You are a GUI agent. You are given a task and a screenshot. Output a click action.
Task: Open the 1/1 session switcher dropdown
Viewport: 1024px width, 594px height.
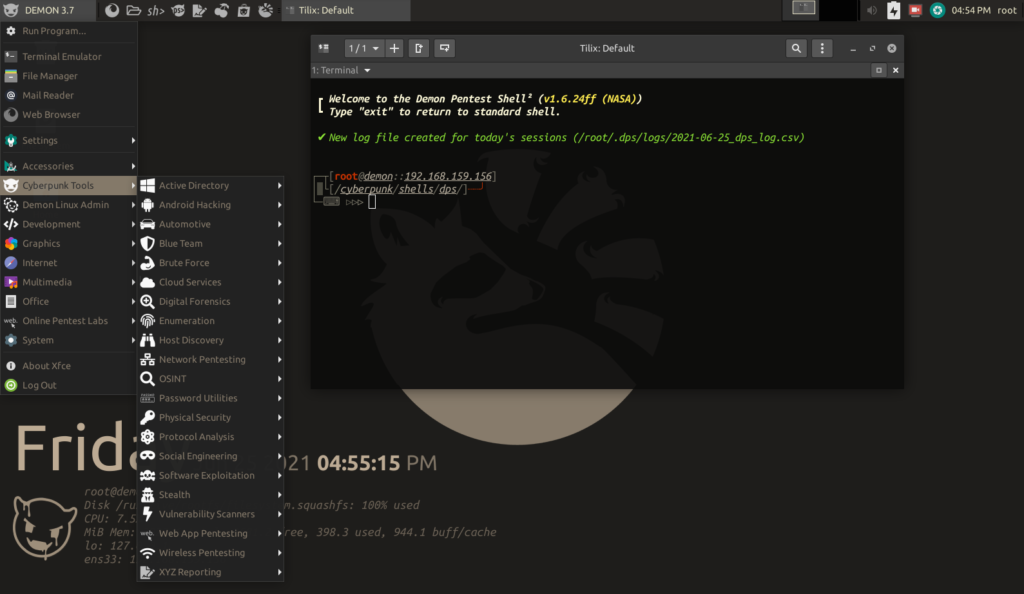pyautogui.click(x=363, y=48)
